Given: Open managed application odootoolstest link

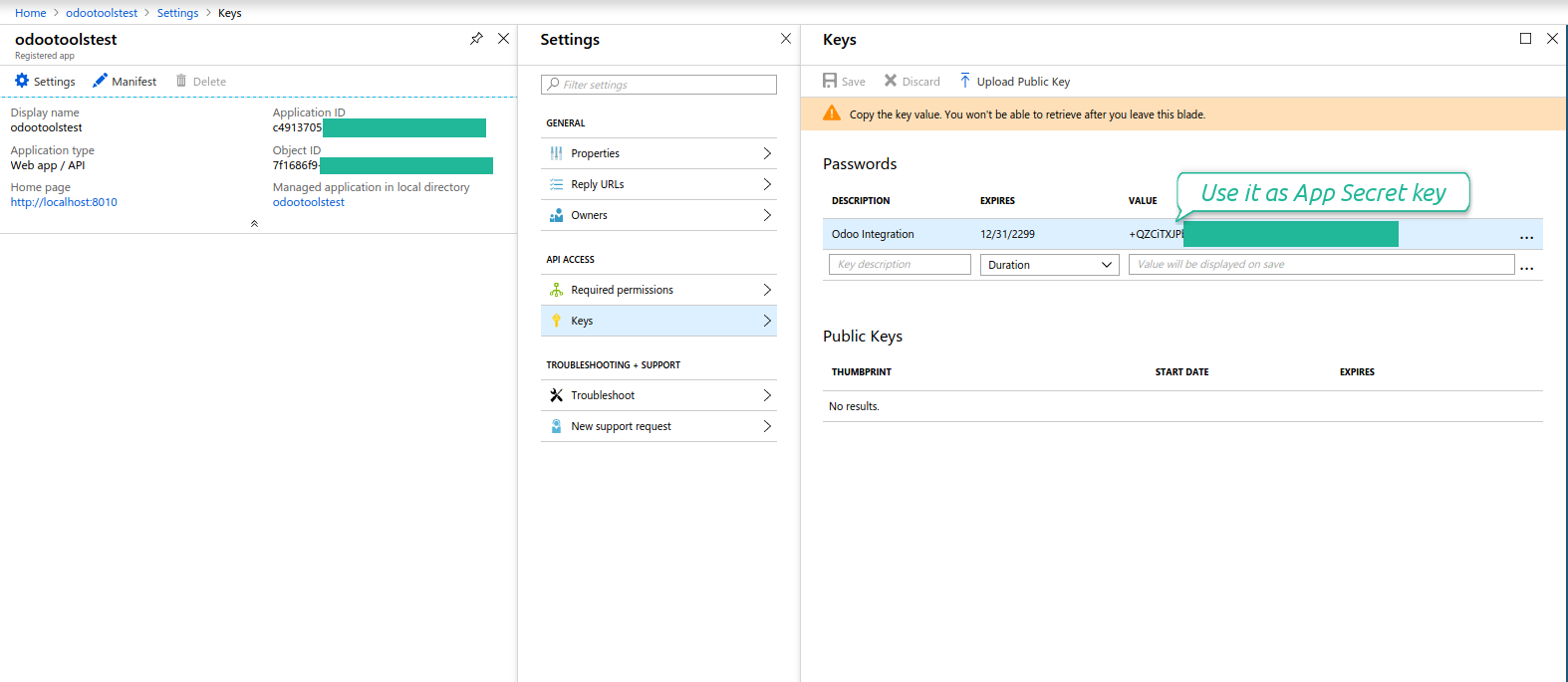Looking at the screenshot, I should 309,202.
